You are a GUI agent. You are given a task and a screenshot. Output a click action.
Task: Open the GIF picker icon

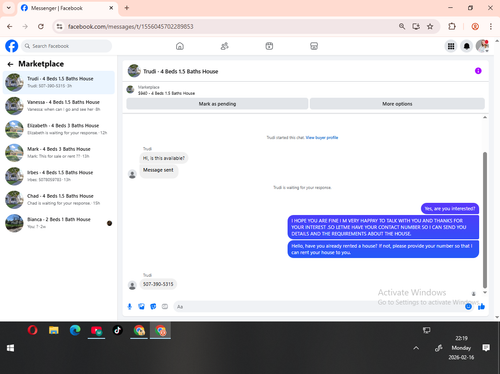click(x=165, y=306)
